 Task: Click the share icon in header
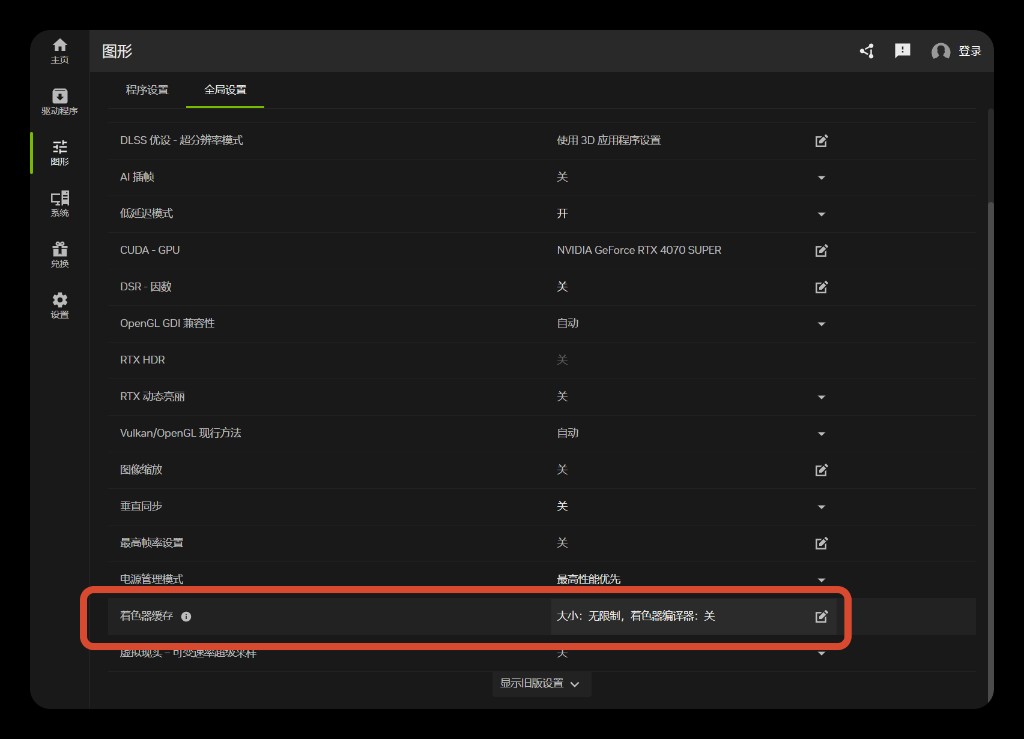point(867,51)
